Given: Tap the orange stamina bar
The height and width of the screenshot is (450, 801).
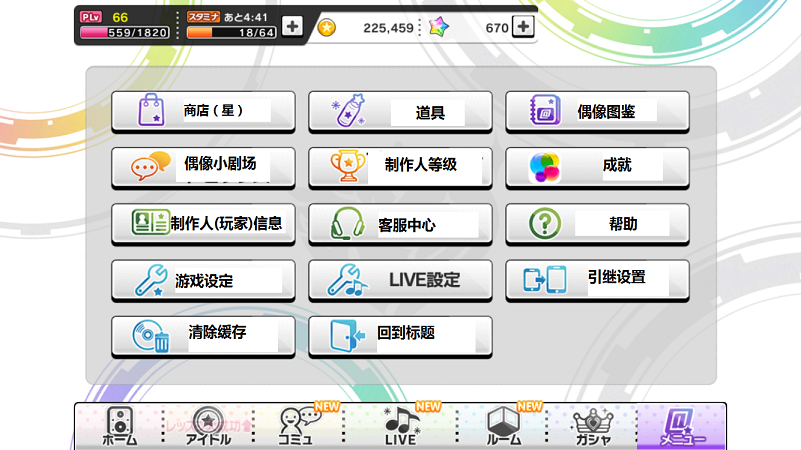Looking at the screenshot, I should click(231, 33).
